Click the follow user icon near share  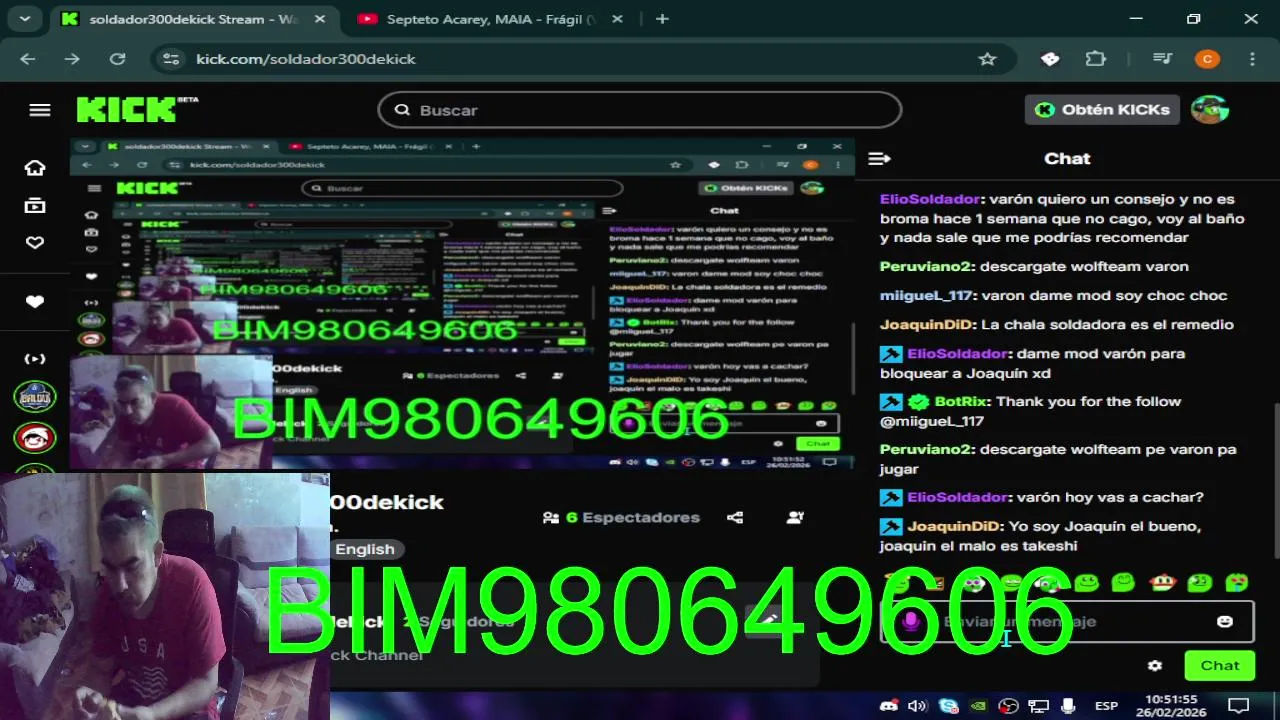[795, 517]
